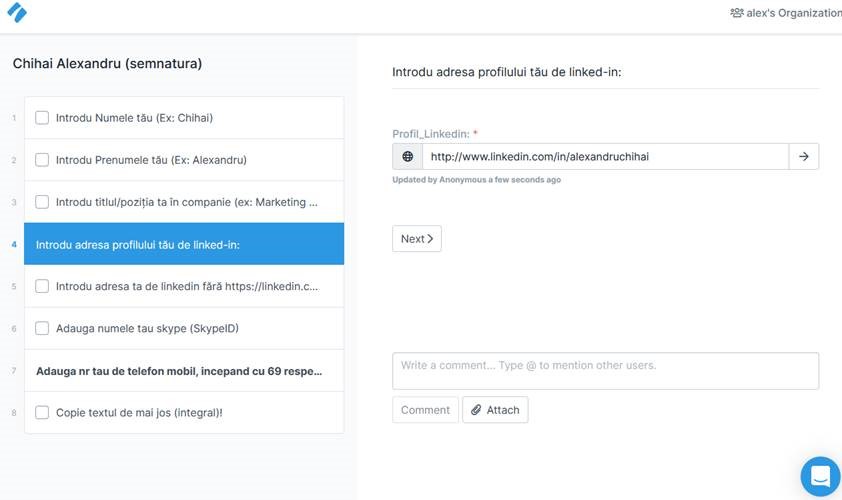
Task: Click in the comment text box
Action: [x=605, y=370]
